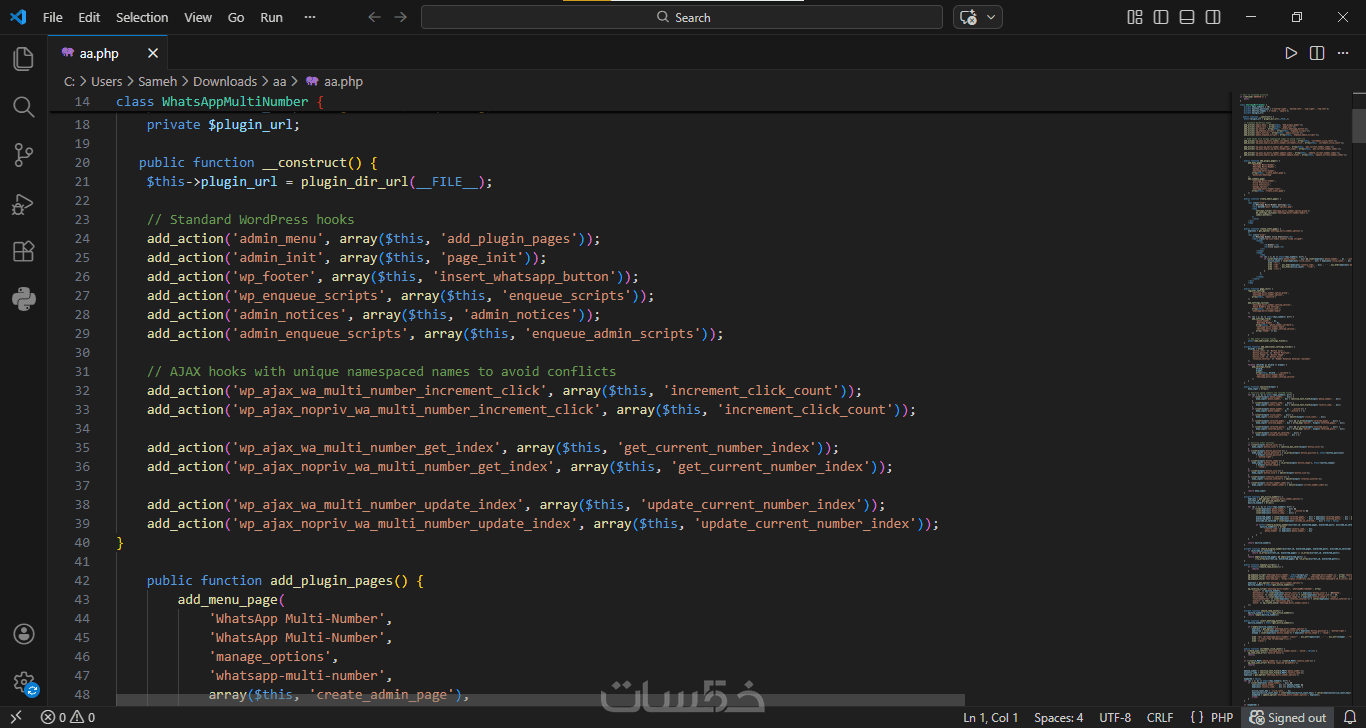Screen dimensions: 1366x728
Task: Click the "Standard WordPress hooks" comment
Action: tap(250, 219)
